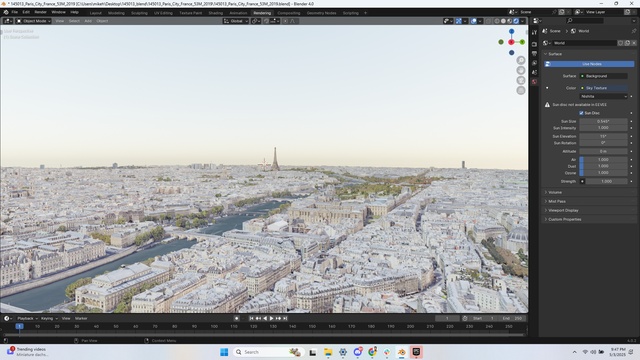This screenshot has width=640, height=360.
Task: Switch to the Layout workspace tab
Action: (96, 13)
